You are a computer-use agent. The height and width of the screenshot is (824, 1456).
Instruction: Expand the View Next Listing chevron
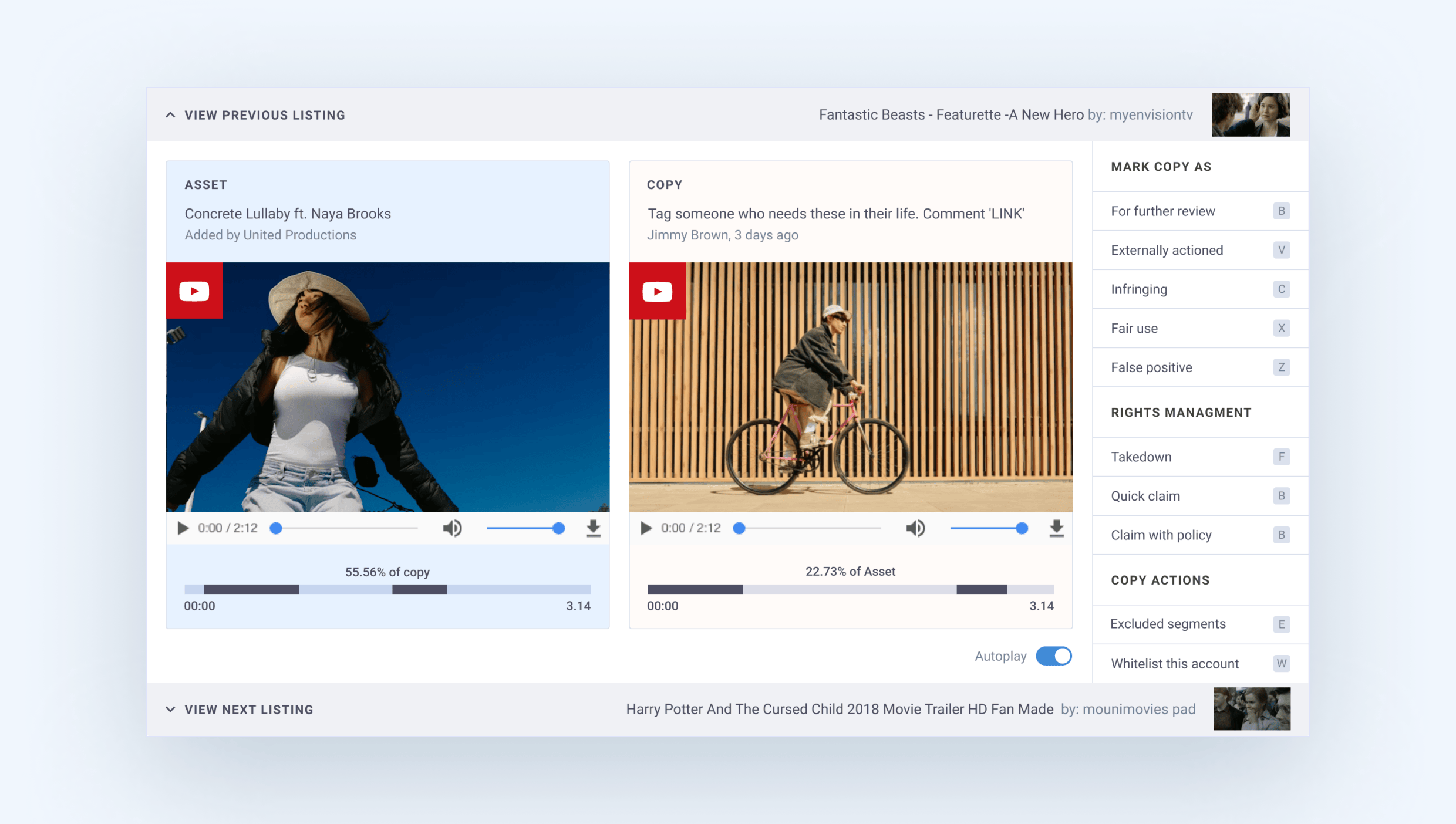(170, 710)
